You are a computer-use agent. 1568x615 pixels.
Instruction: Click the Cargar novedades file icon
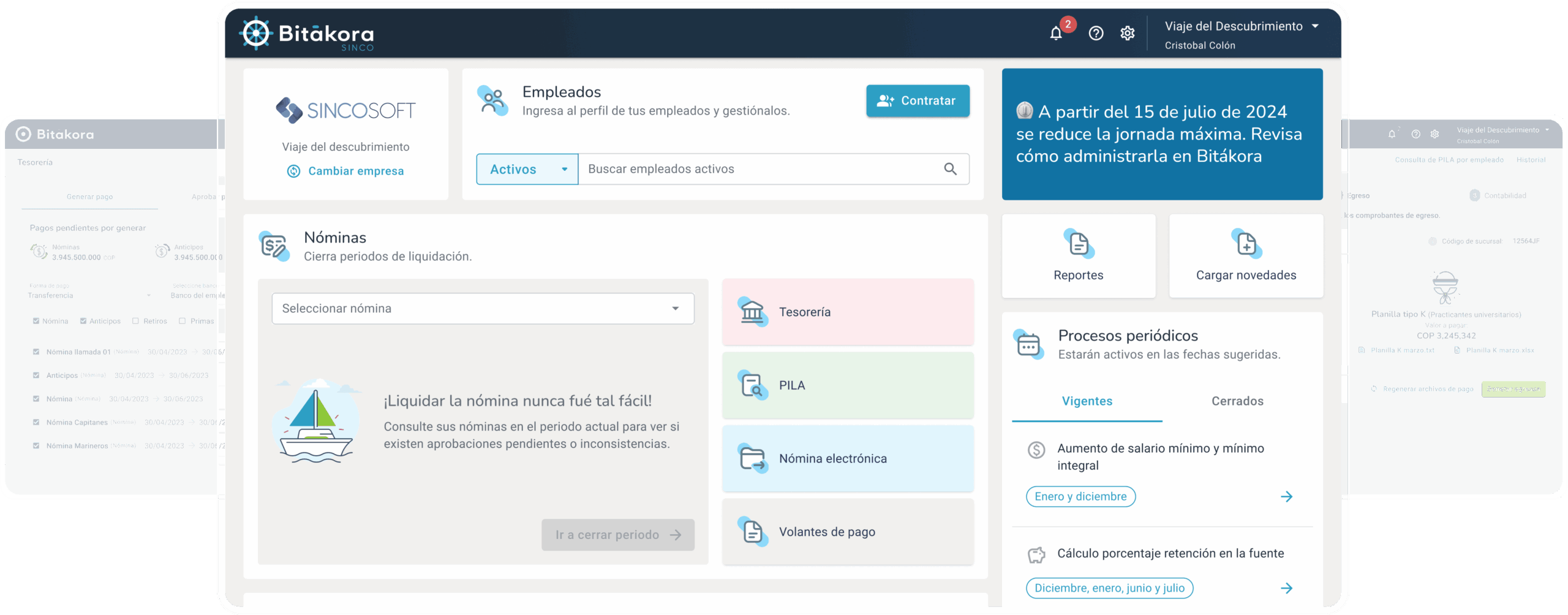tap(1246, 244)
